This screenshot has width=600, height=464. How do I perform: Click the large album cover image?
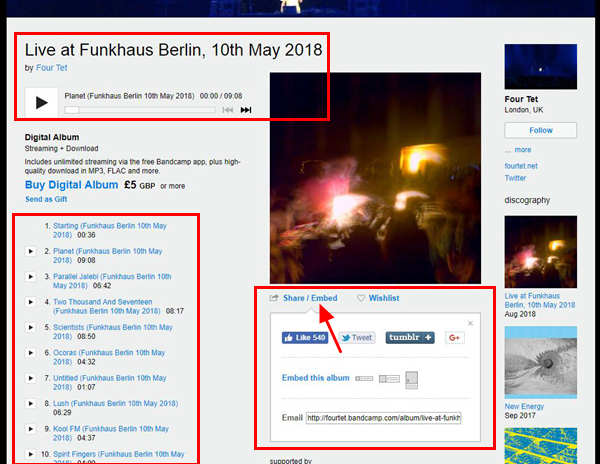click(x=375, y=178)
